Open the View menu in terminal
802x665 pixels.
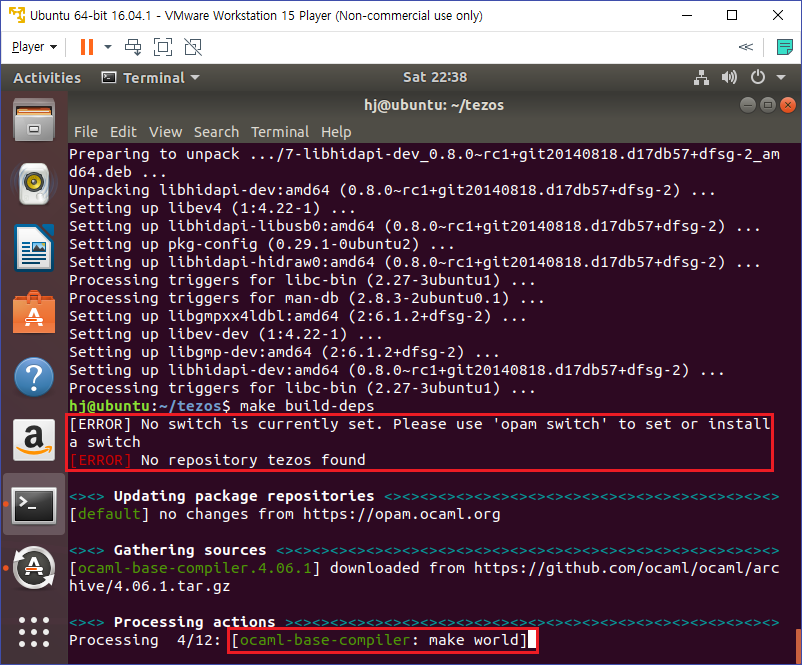pos(165,132)
